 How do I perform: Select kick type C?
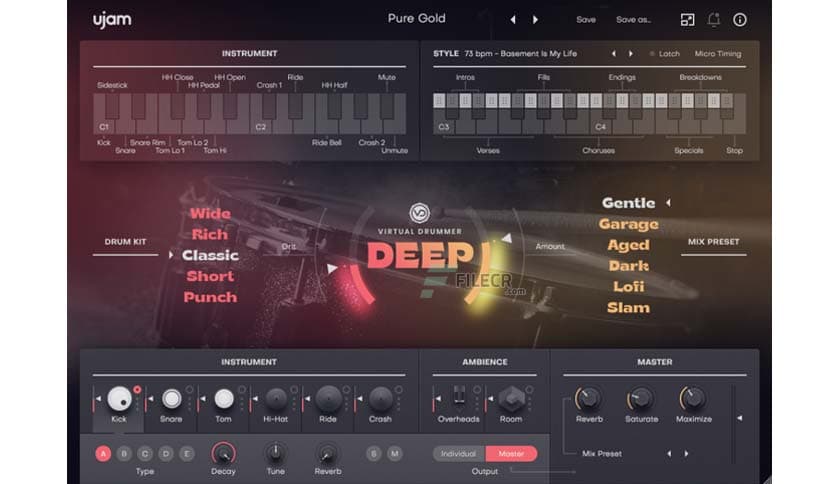point(144,454)
